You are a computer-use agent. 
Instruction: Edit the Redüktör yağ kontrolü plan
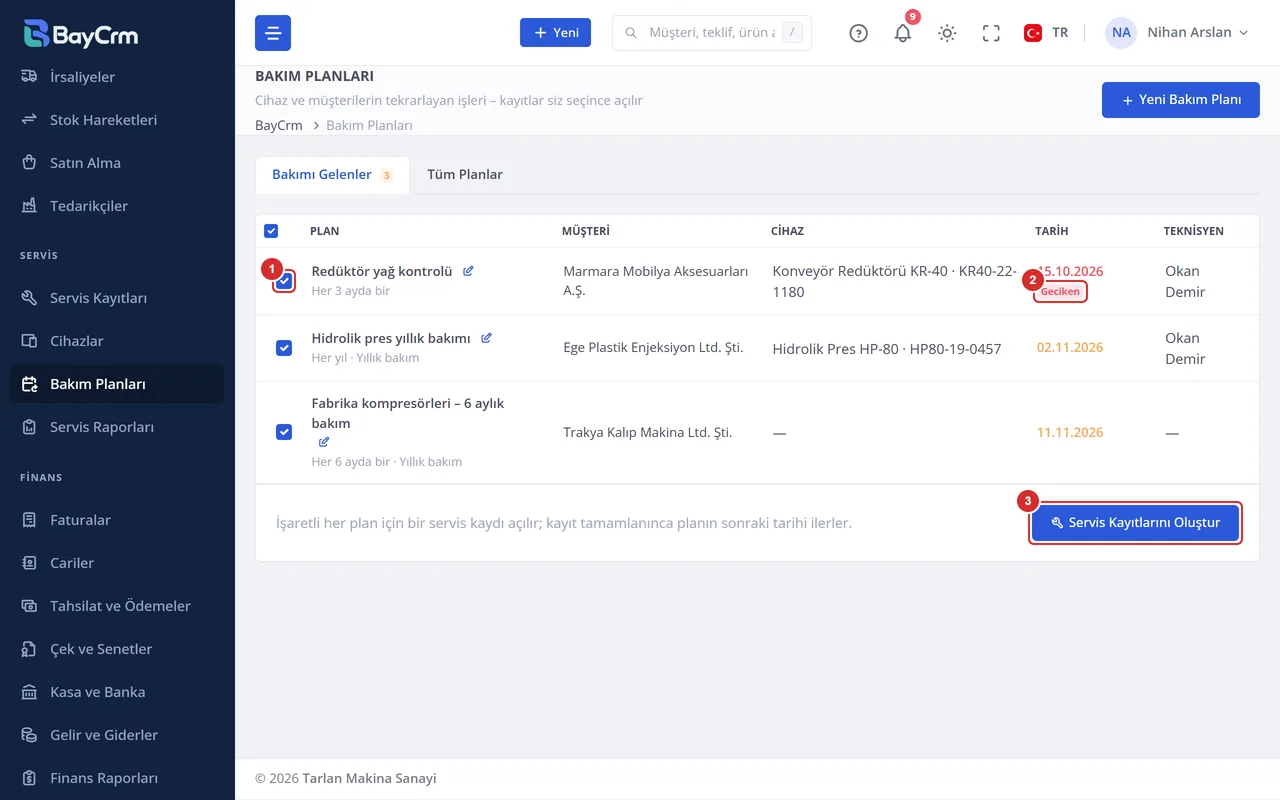coord(468,271)
